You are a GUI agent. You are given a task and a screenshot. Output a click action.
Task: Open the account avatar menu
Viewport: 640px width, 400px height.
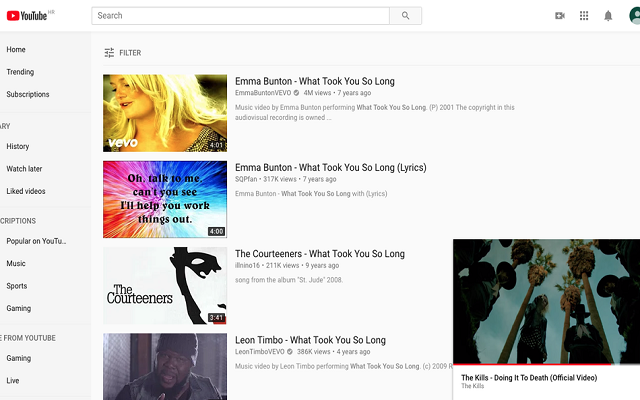635,16
